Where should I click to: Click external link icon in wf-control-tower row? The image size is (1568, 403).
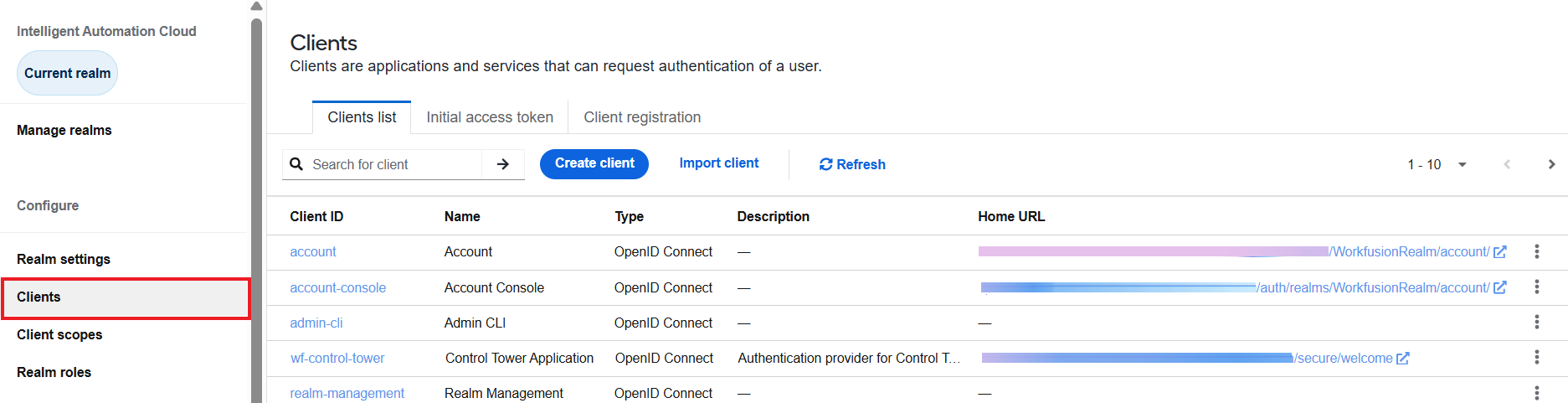click(1403, 358)
